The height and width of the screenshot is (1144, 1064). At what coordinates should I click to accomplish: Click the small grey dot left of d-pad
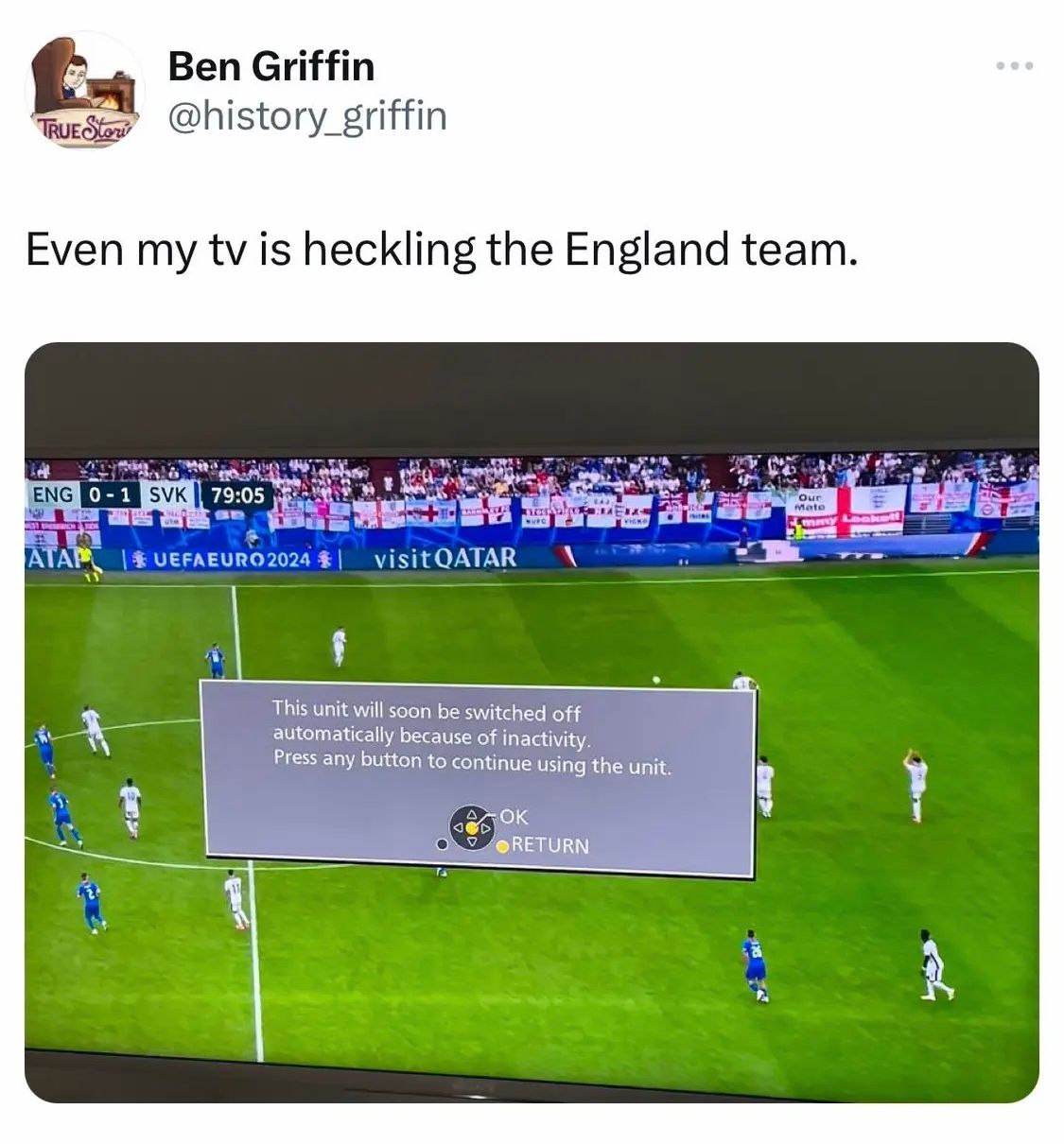tap(440, 843)
